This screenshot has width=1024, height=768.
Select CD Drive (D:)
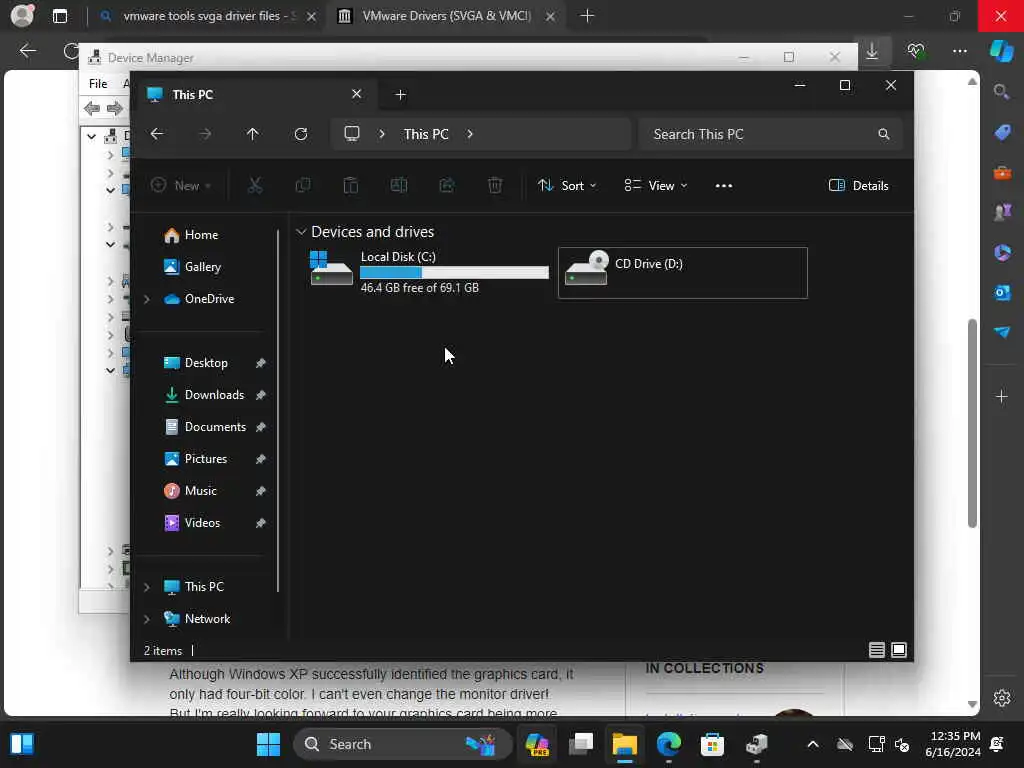coord(682,272)
